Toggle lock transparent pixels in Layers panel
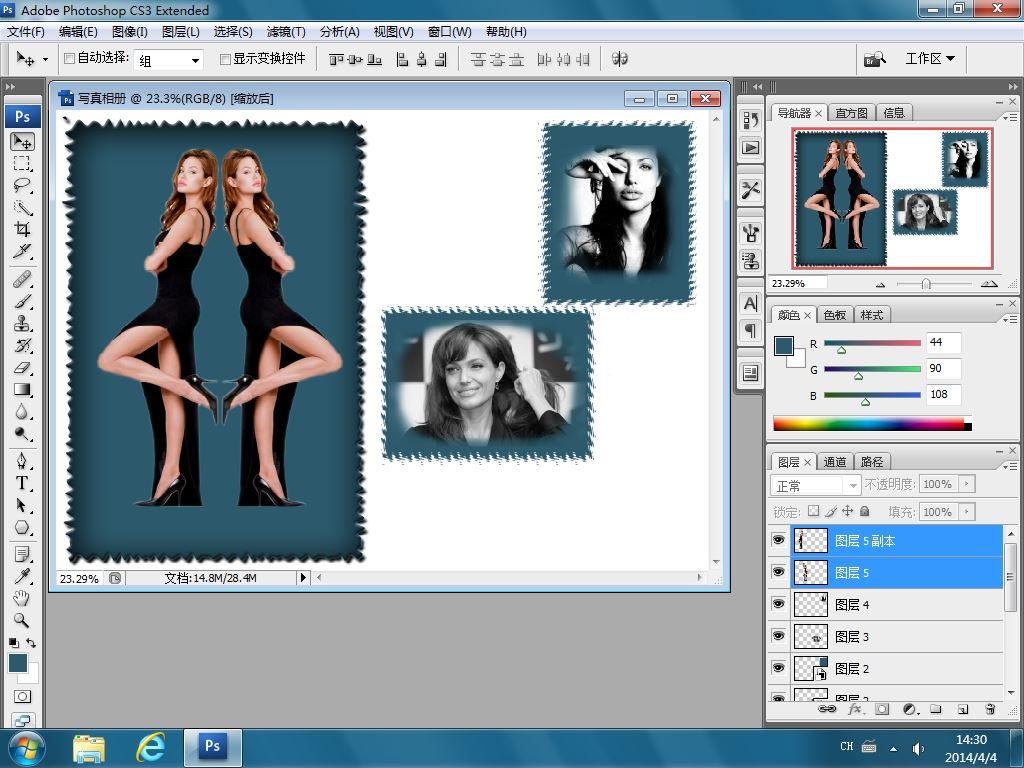Image resolution: width=1024 pixels, height=768 pixels. pos(814,511)
